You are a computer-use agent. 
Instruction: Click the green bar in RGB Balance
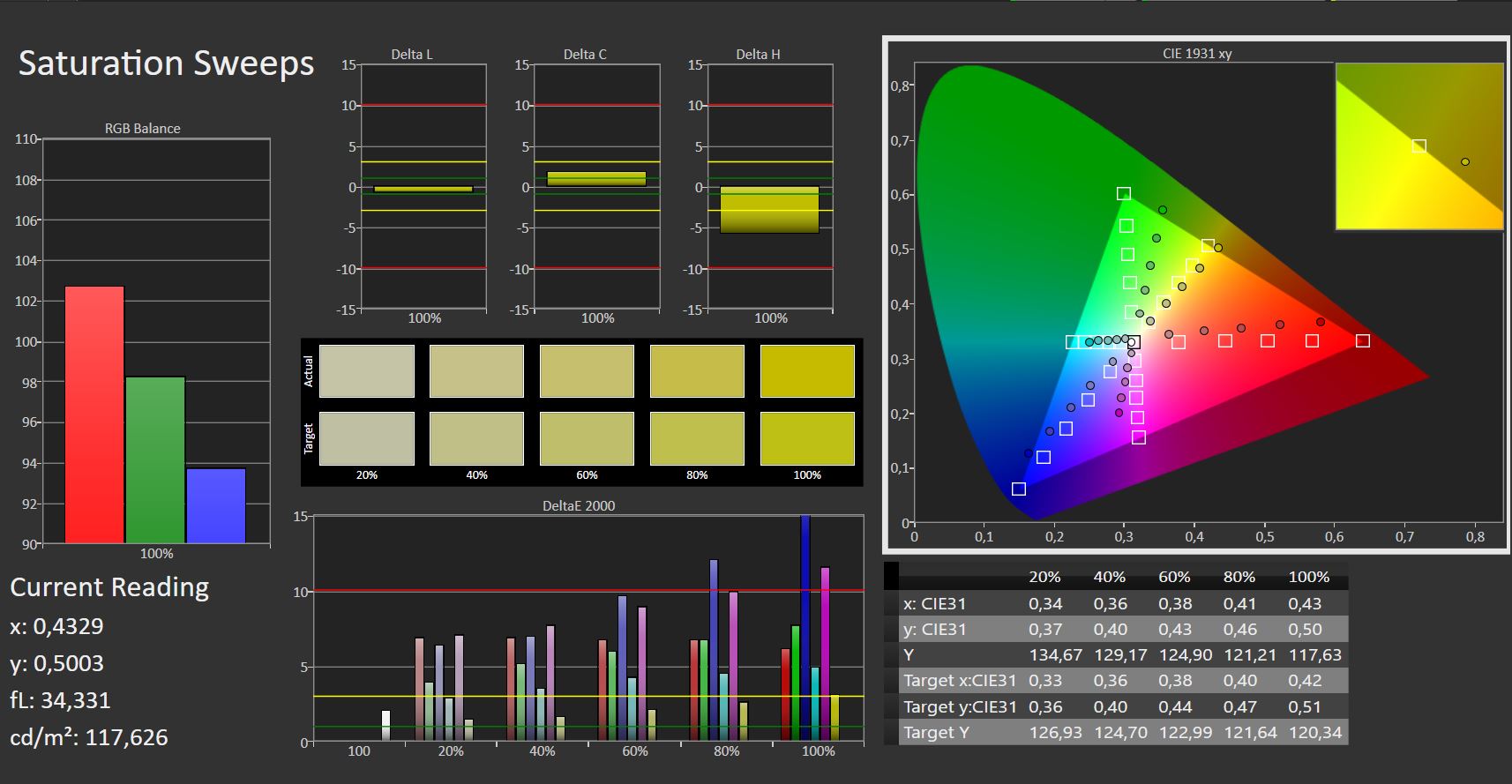tap(155, 459)
